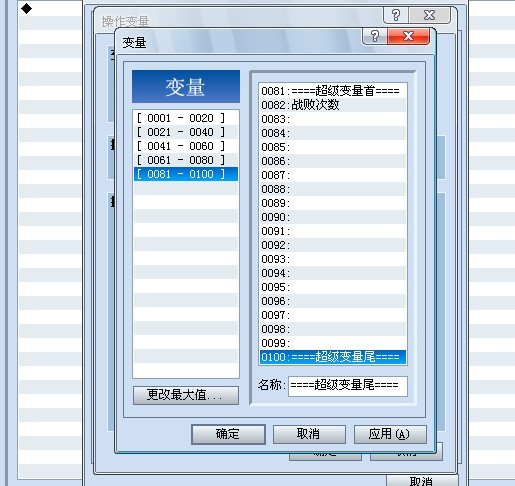The width and height of the screenshot is (515, 486).
Task: Select empty variable 0088
Action: pyautogui.click(x=333, y=189)
